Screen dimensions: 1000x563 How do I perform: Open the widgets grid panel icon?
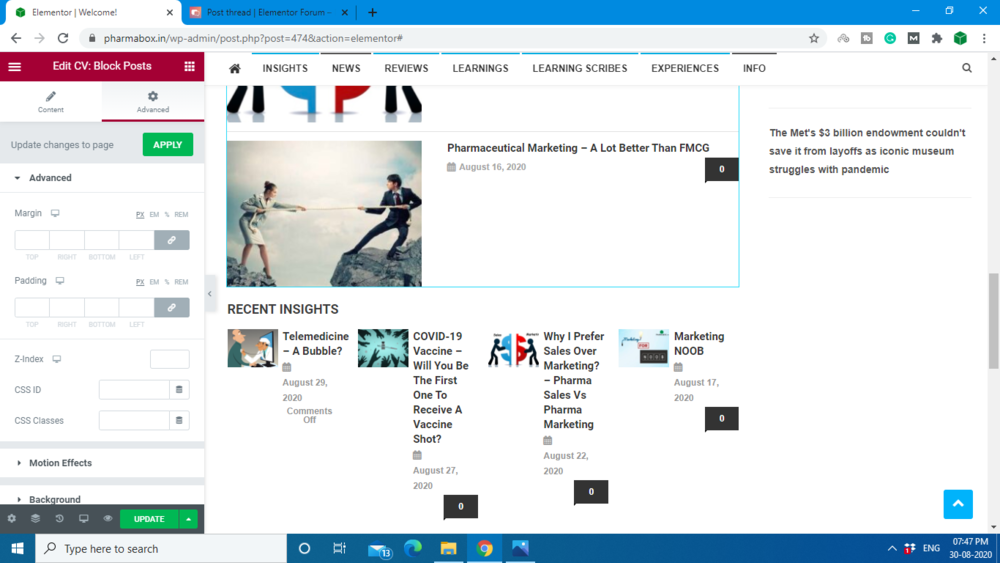click(x=189, y=66)
